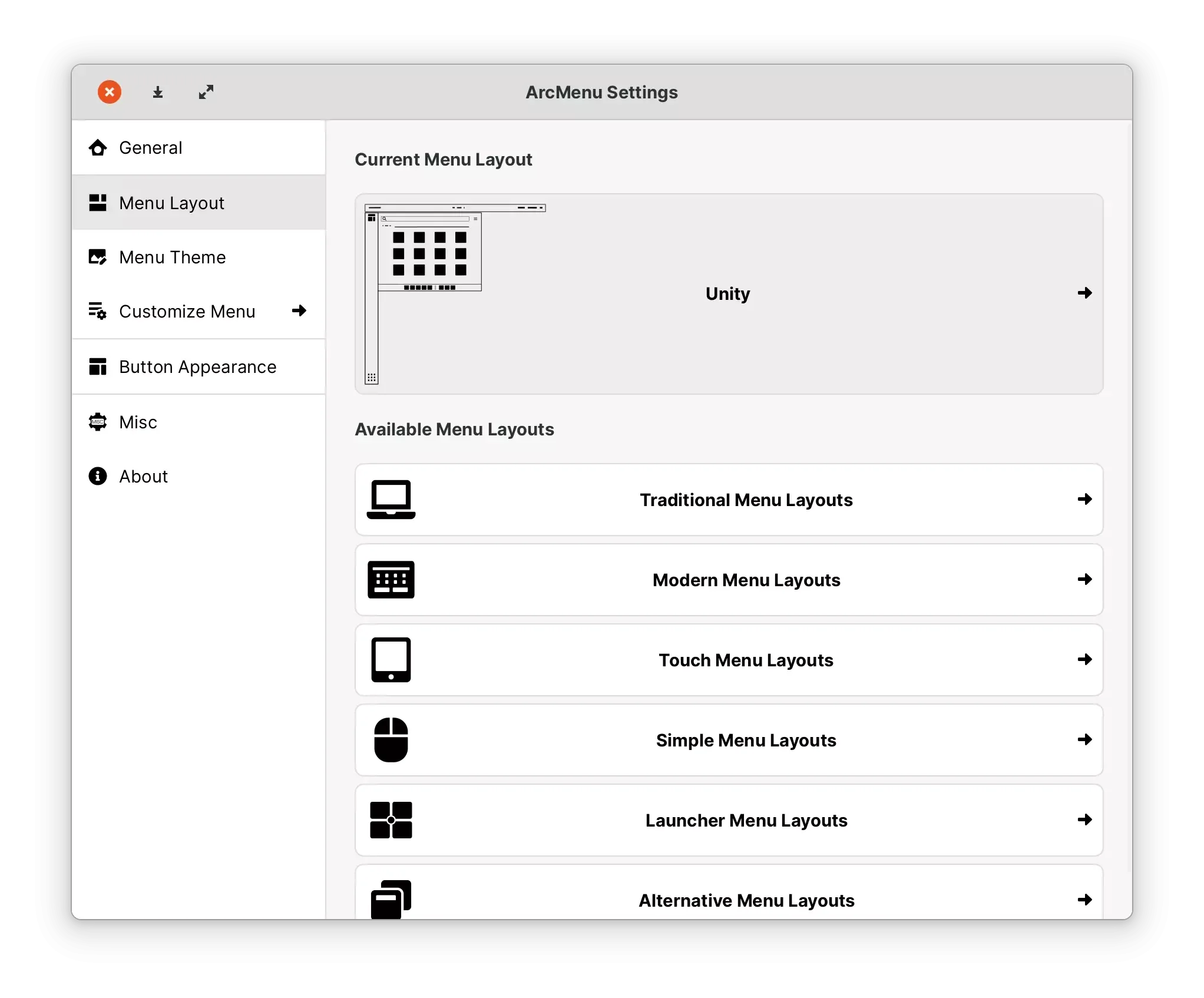
Task: Click the General home icon
Action: [98, 148]
